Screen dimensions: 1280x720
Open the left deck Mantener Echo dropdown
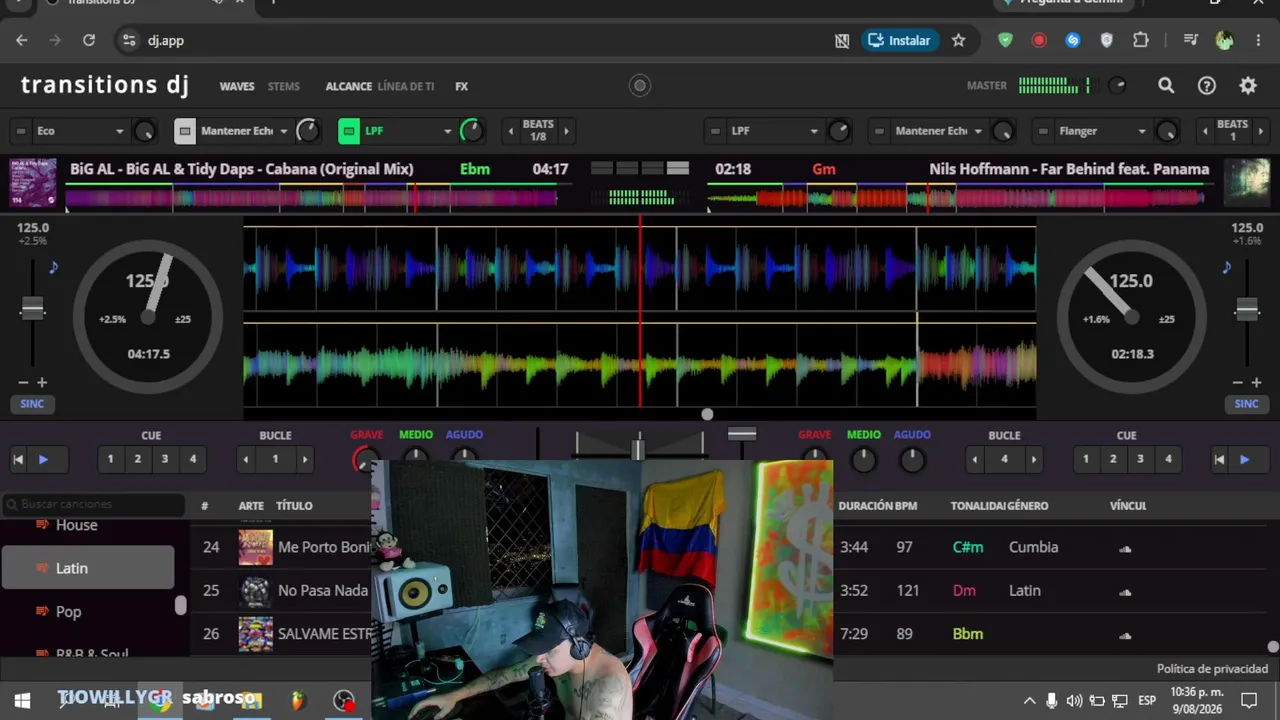[x=244, y=131]
